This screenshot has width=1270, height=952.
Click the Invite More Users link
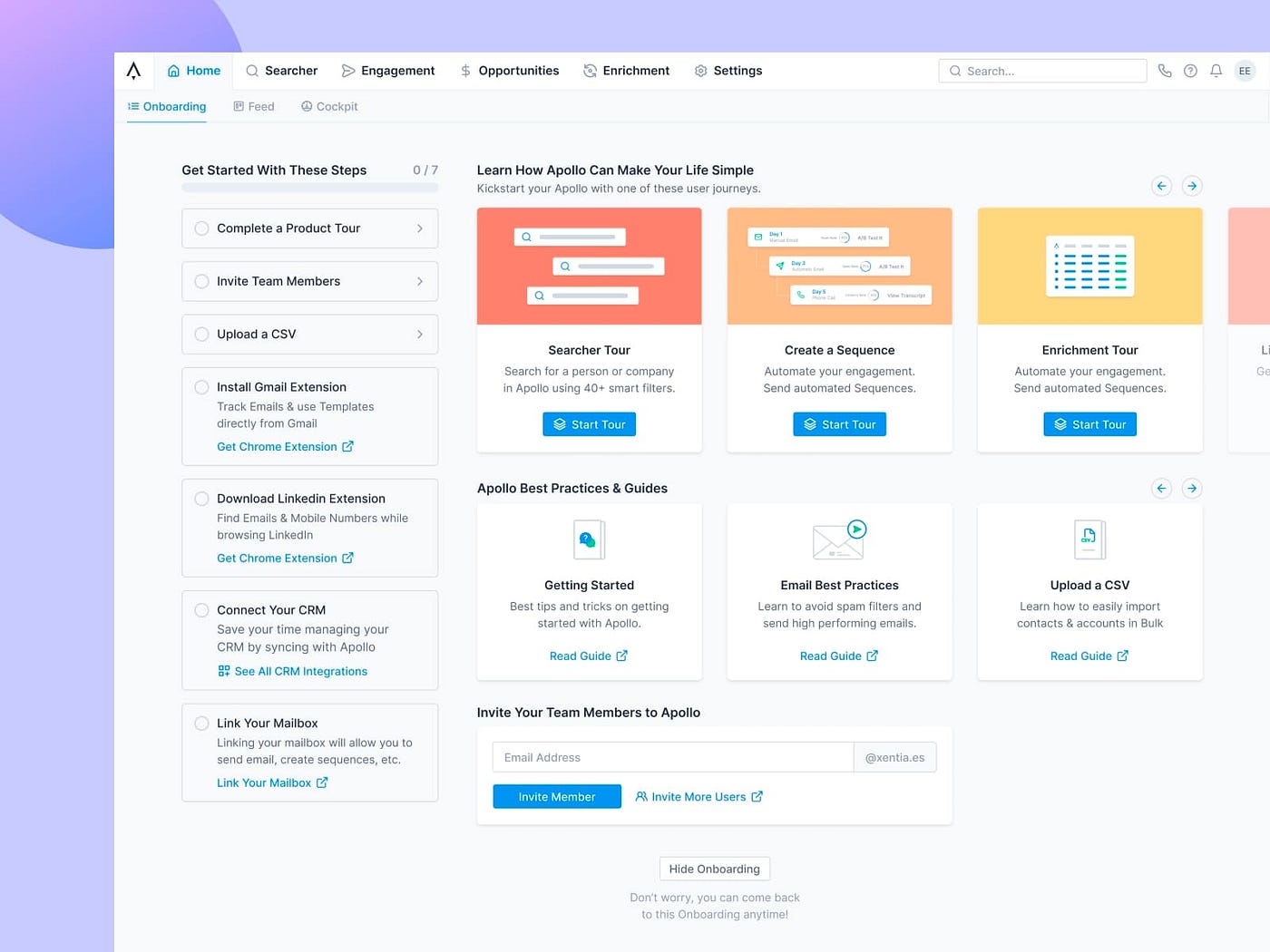click(699, 797)
